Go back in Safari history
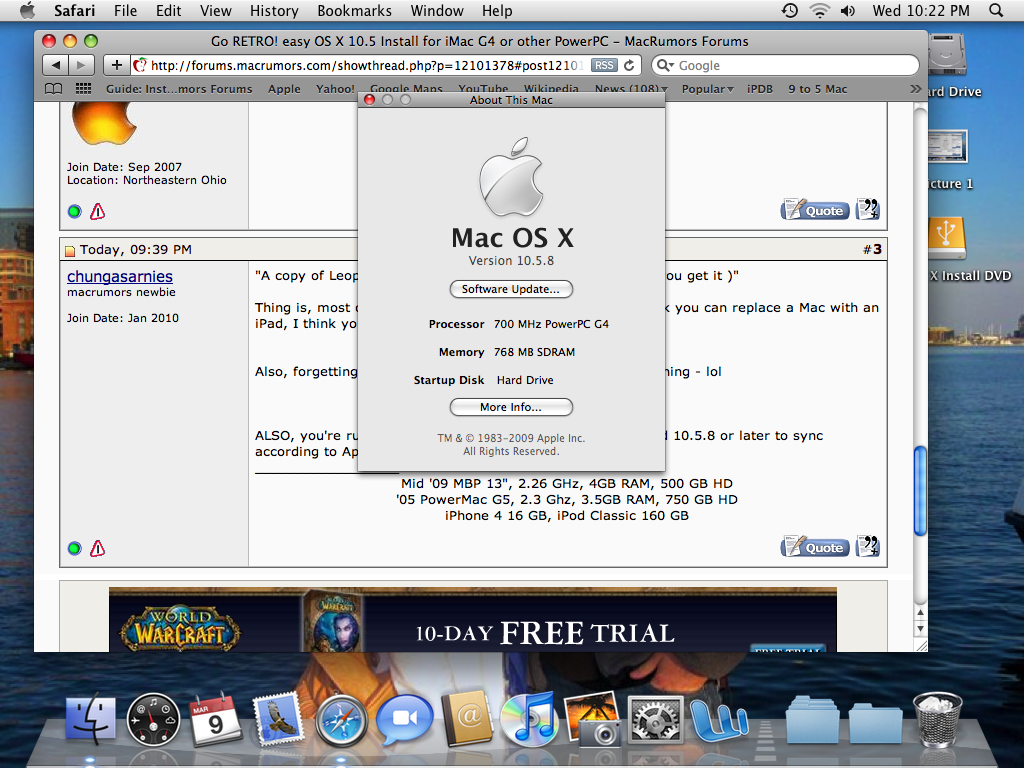1024x768 pixels. click(x=56, y=65)
